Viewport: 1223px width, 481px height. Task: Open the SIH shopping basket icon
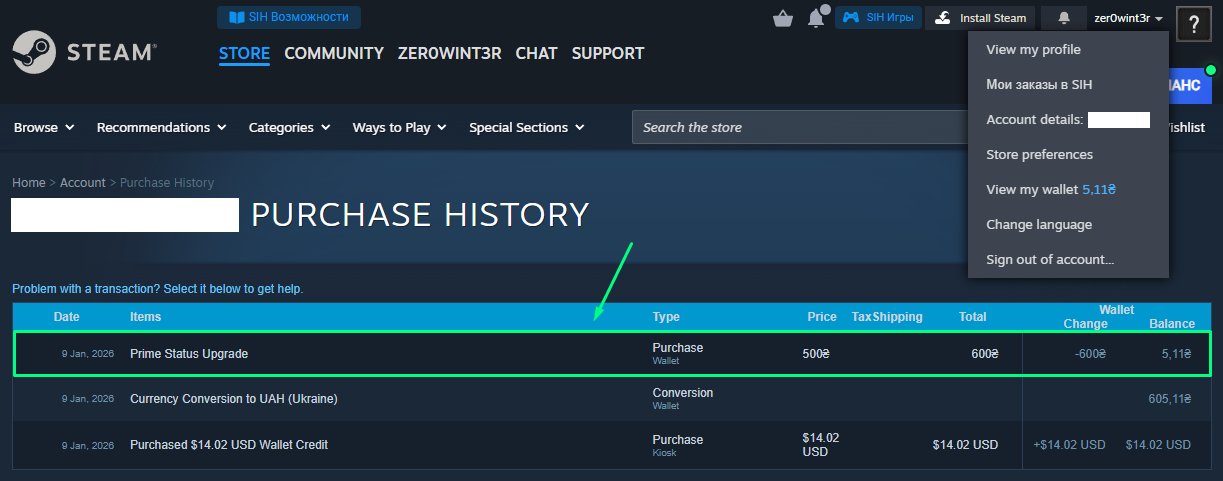pyautogui.click(x=783, y=18)
